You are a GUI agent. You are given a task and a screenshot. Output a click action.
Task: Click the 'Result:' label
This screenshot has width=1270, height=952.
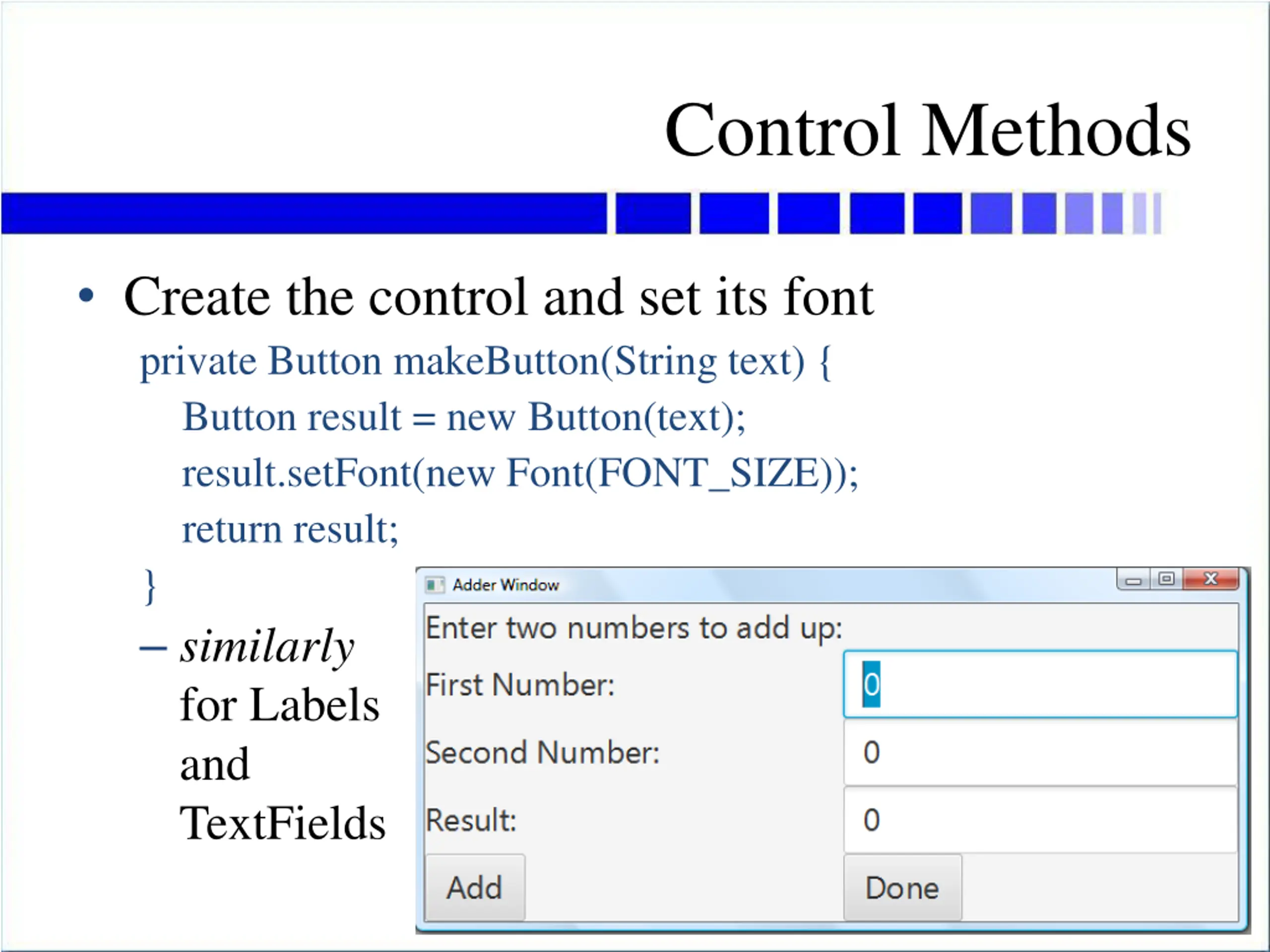(471, 820)
